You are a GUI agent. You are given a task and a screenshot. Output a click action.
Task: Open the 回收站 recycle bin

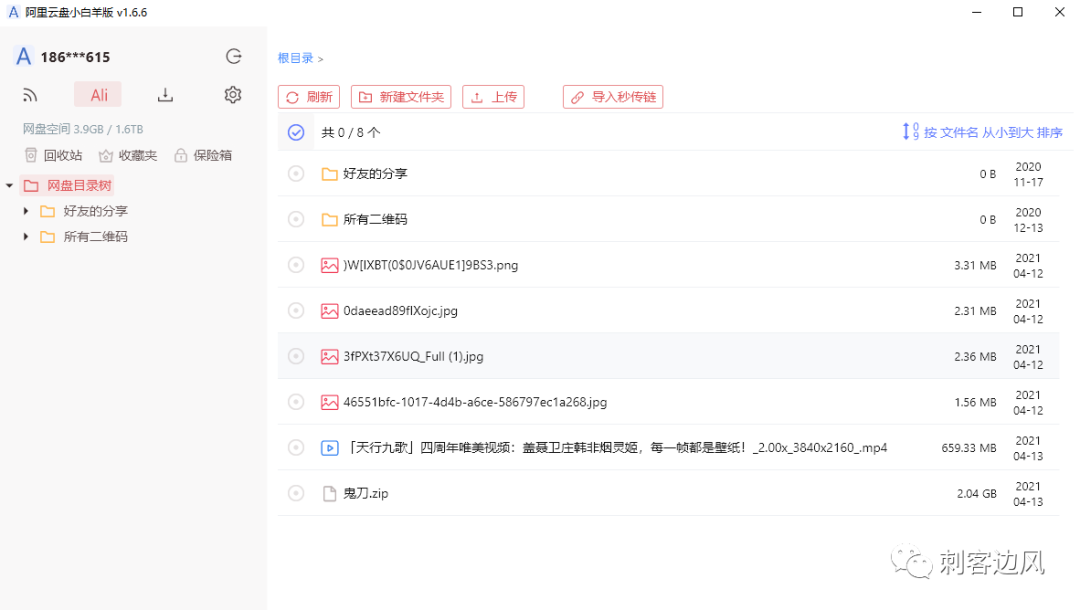54,156
